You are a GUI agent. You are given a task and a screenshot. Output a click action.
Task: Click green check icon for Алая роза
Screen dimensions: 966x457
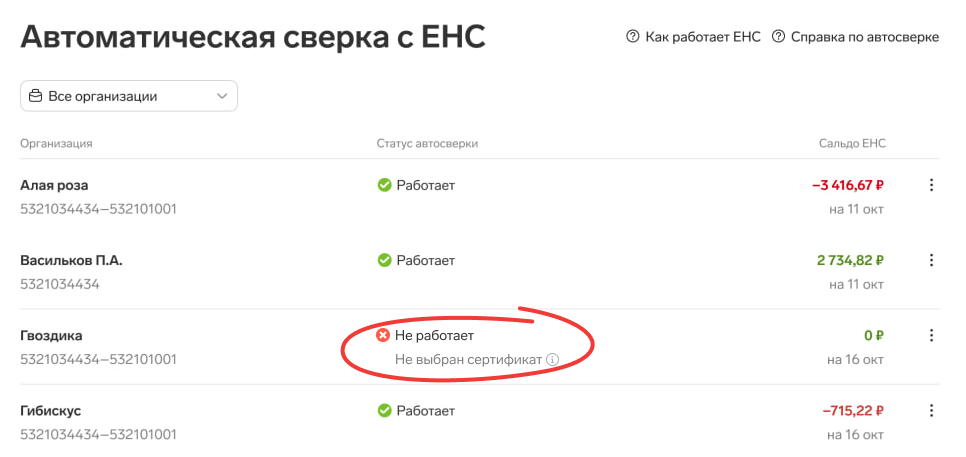[x=384, y=185]
